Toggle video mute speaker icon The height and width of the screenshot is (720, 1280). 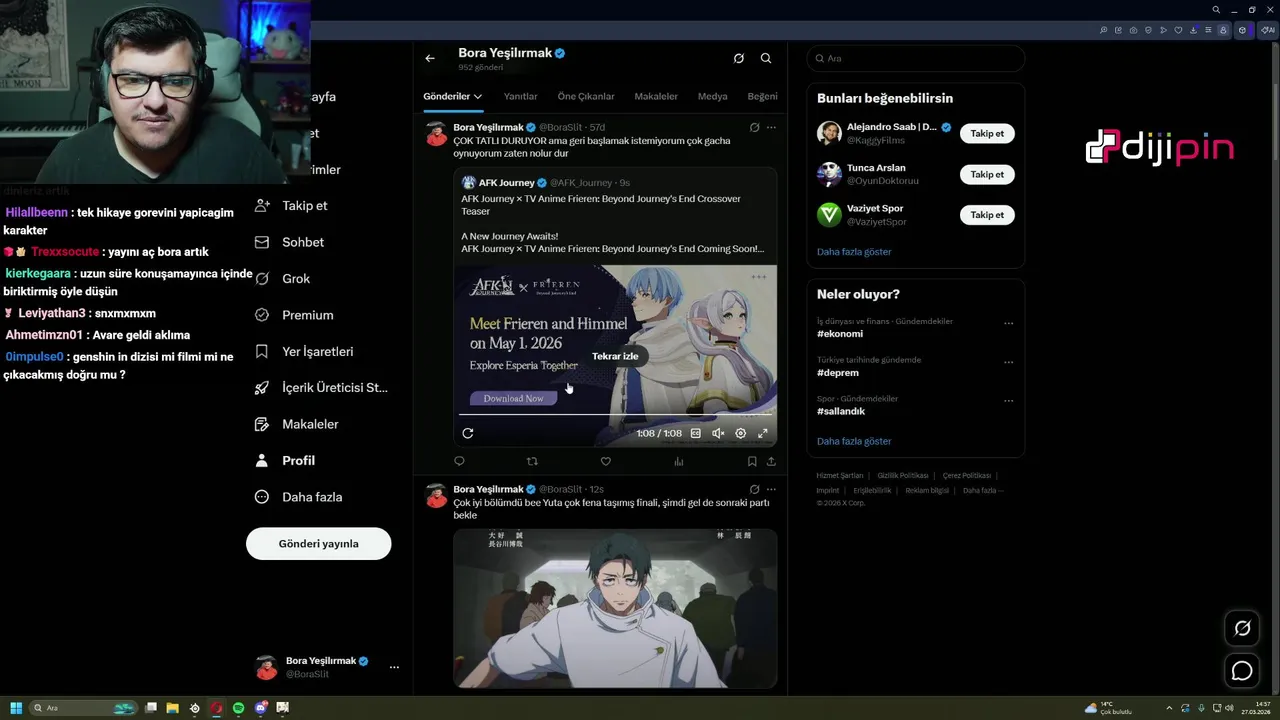click(718, 433)
